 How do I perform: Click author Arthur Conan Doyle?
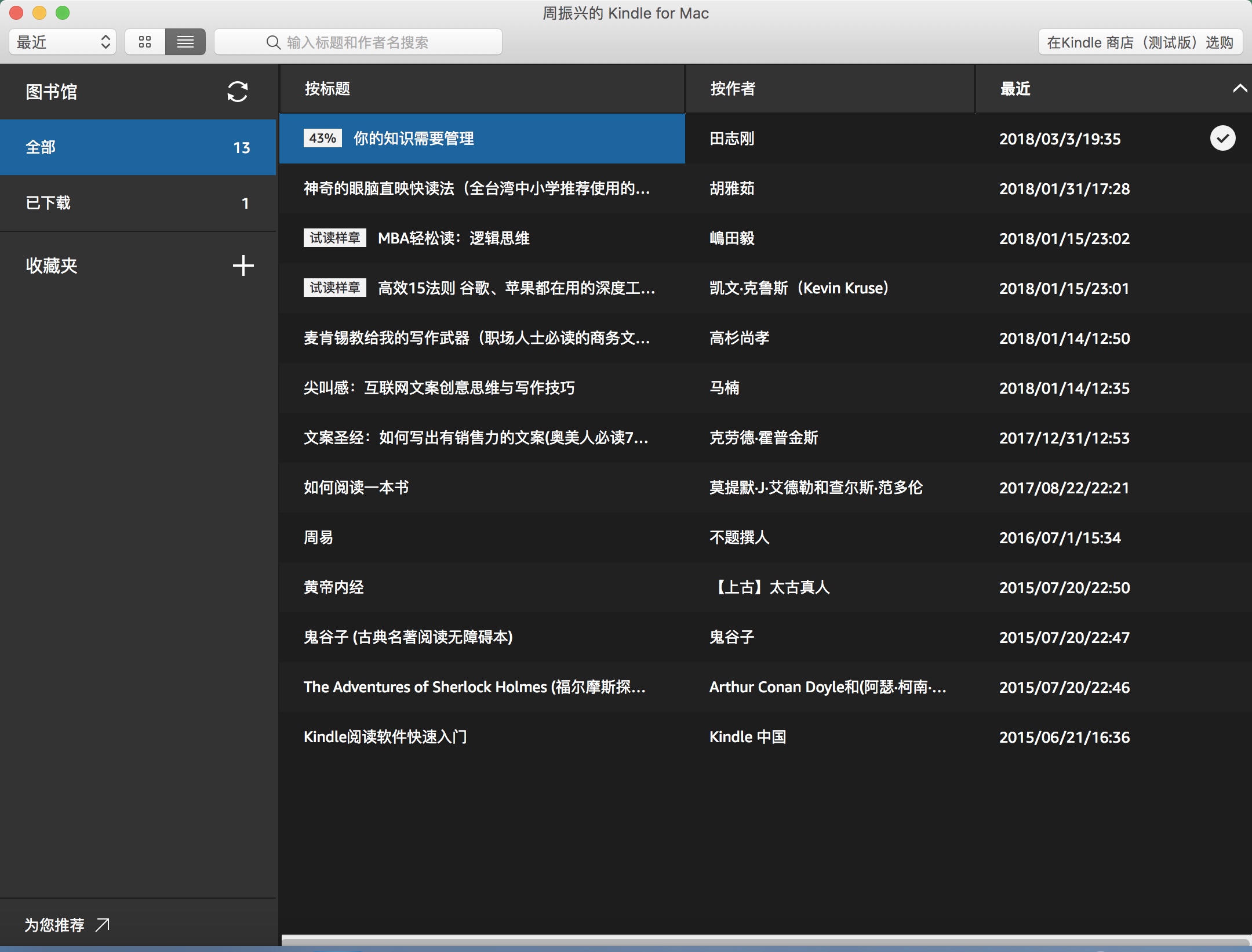coord(828,687)
